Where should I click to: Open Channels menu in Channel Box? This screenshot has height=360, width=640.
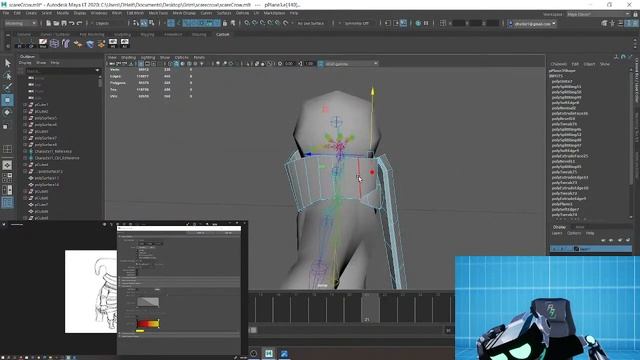click(x=559, y=64)
